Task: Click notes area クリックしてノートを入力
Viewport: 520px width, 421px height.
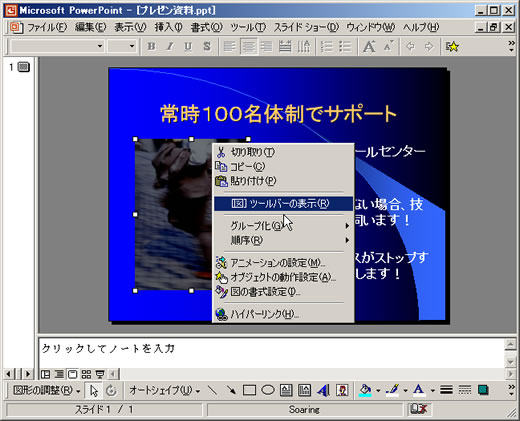Action: click(x=108, y=349)
